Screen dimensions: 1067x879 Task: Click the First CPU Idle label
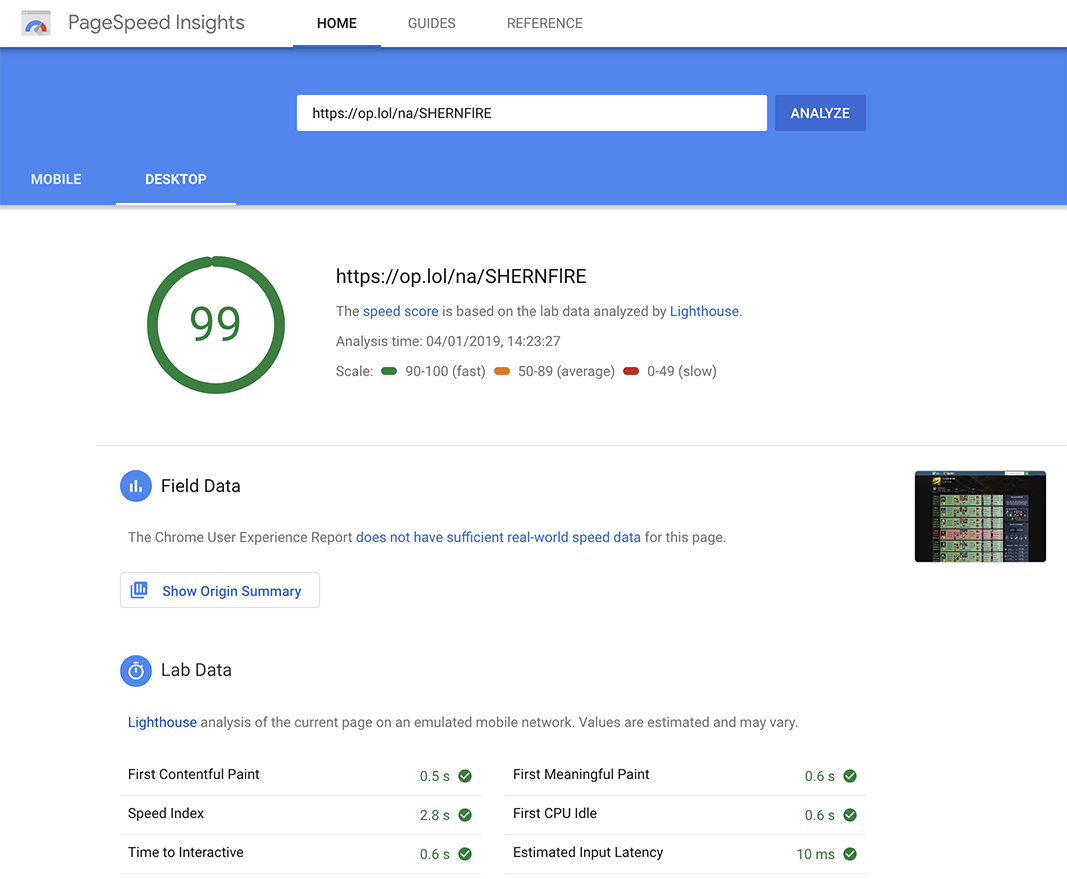pos(555,814)
